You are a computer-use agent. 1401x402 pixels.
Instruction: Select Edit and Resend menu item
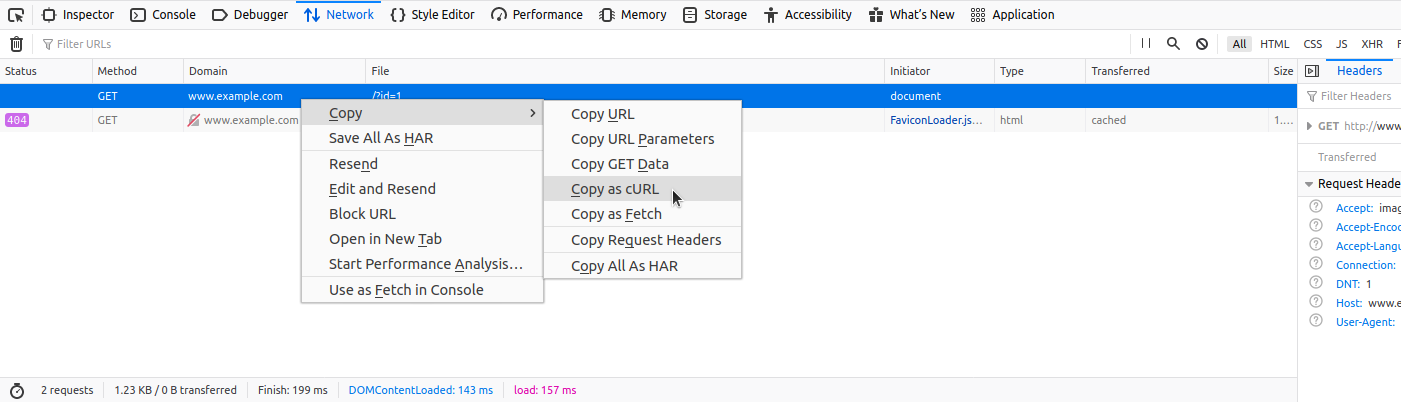(382, 189)
